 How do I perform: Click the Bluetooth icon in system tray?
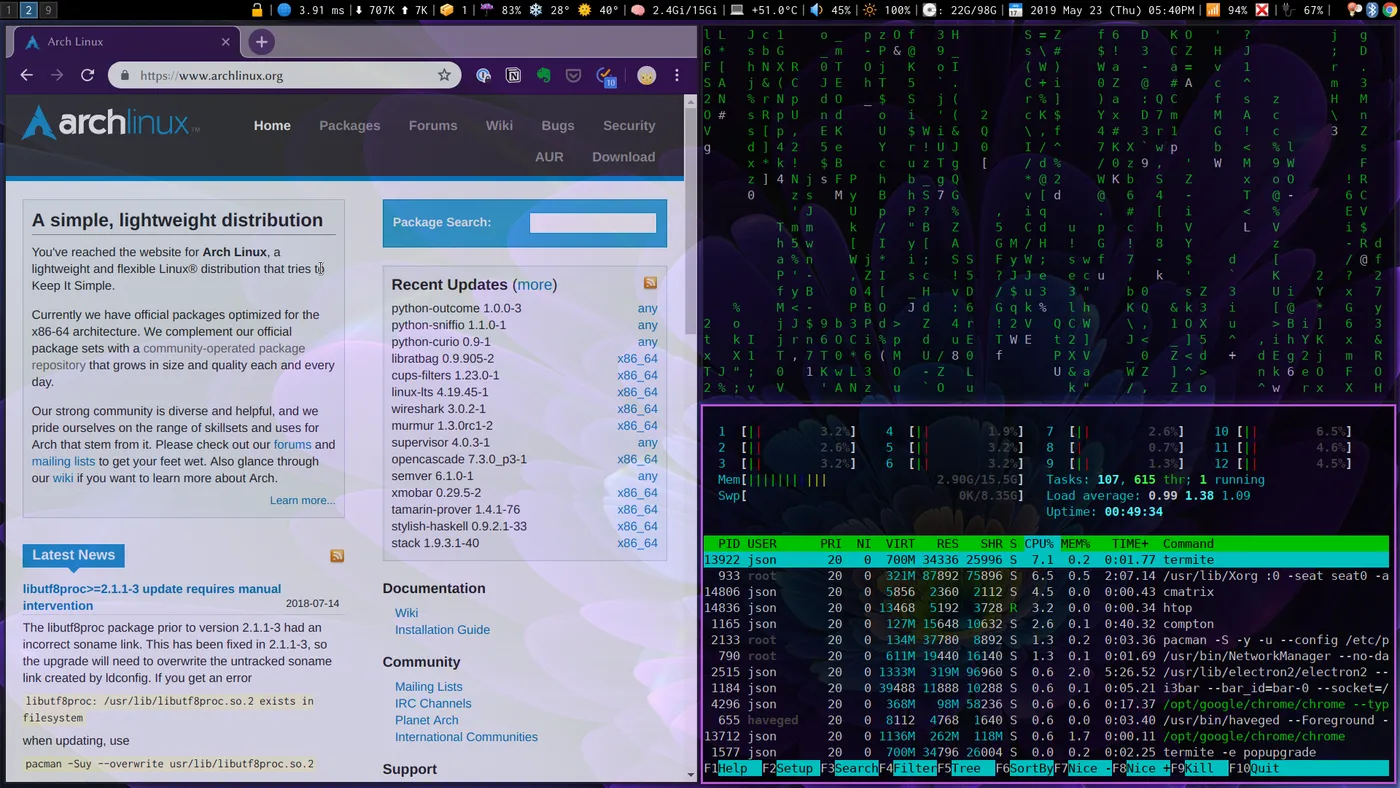(1372, 10)
